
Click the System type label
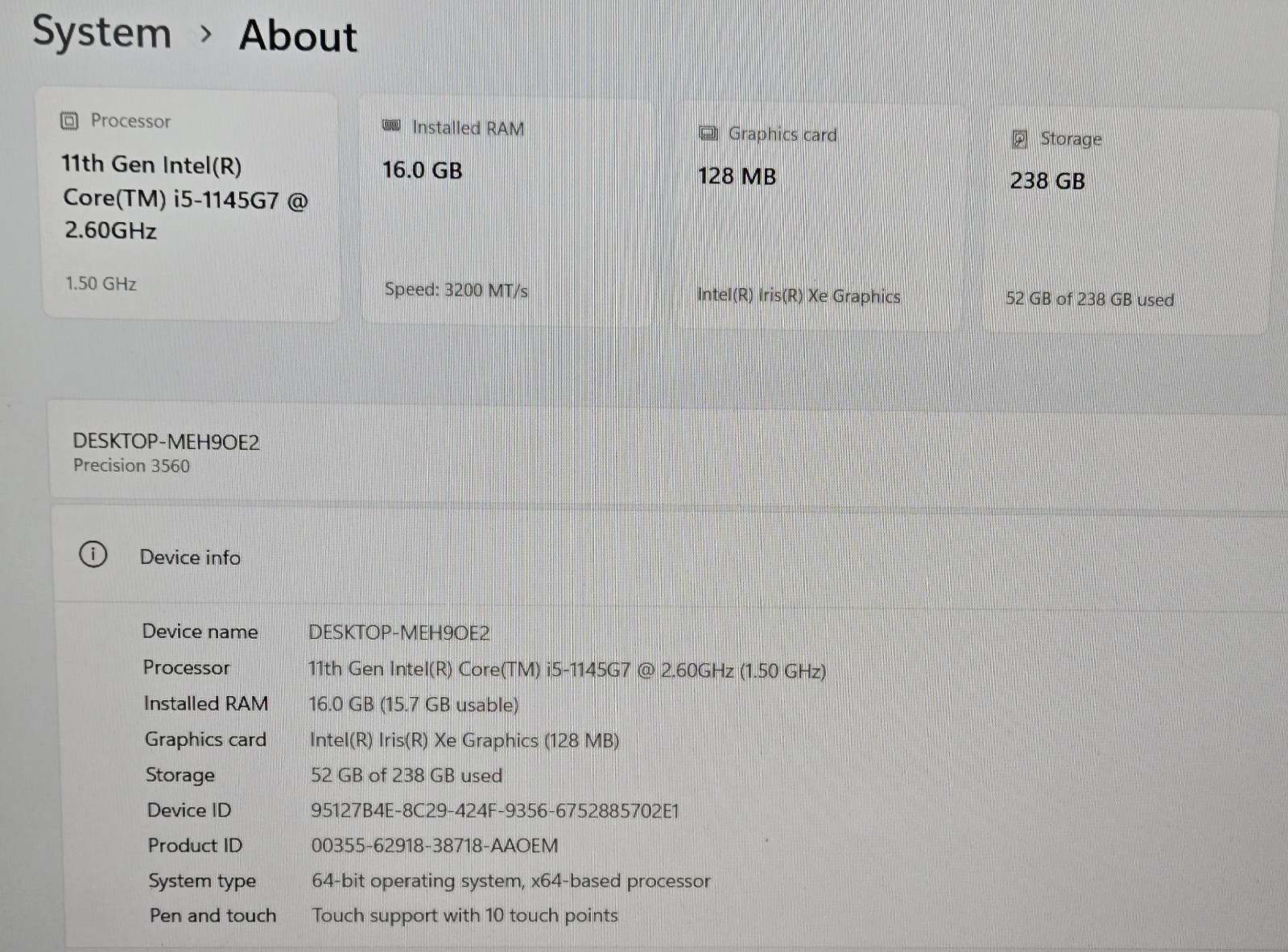202,881
